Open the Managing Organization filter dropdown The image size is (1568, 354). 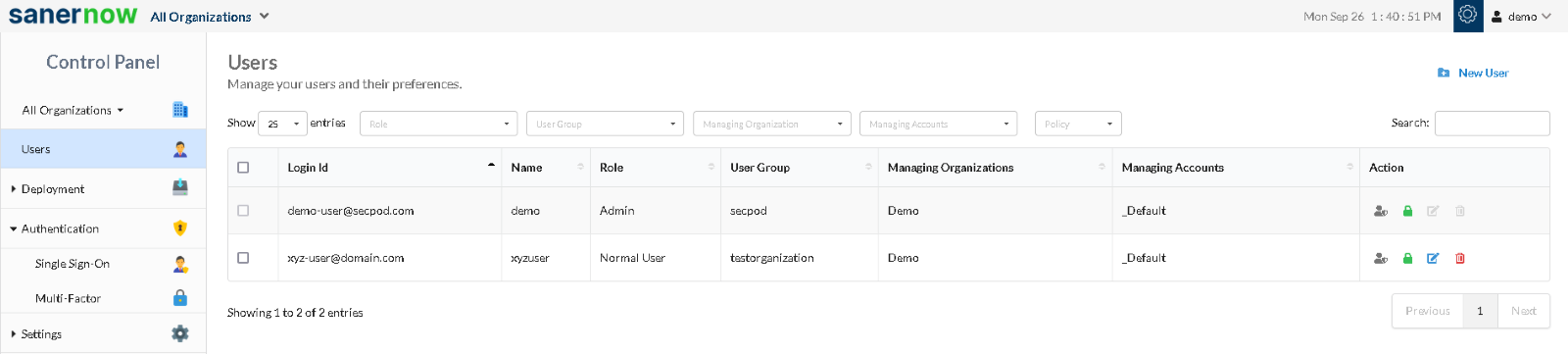click(771, 124)
